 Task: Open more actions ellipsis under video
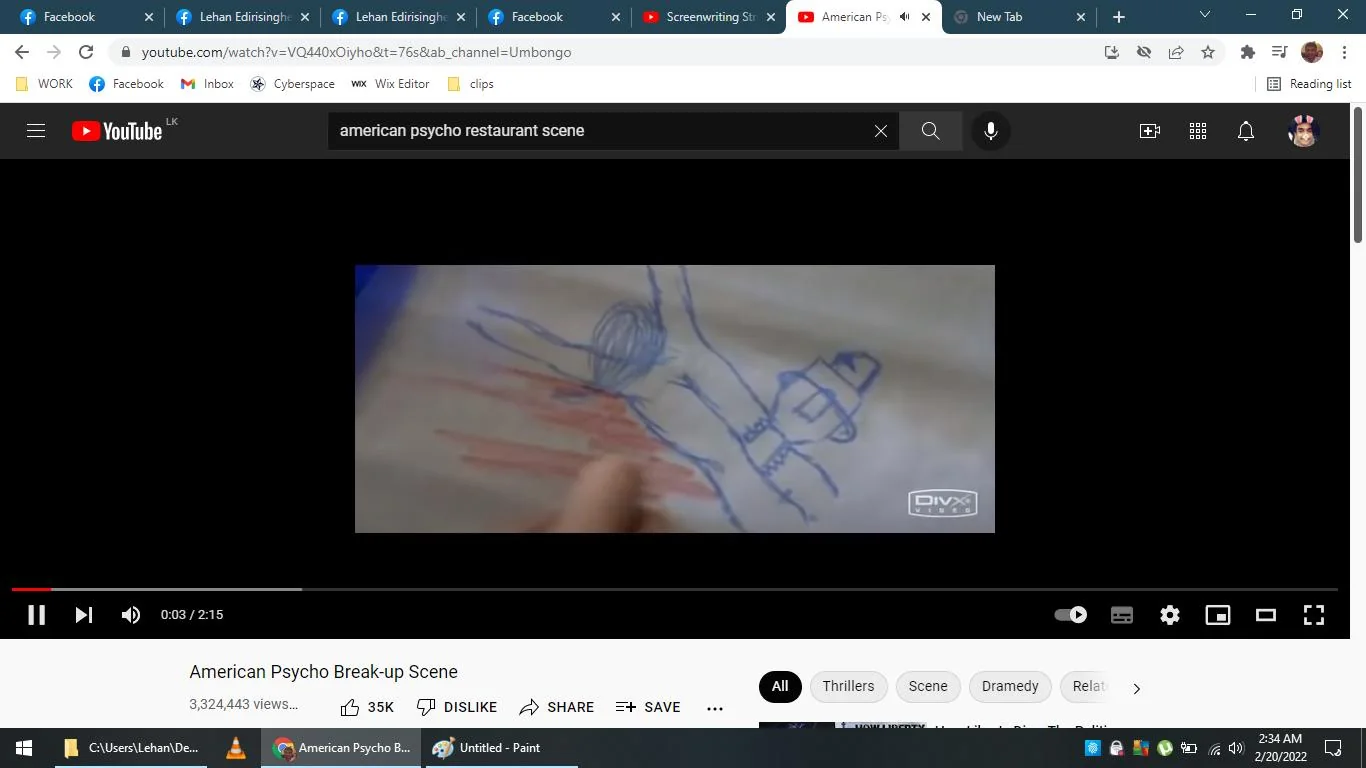click(x=715, y=708)
